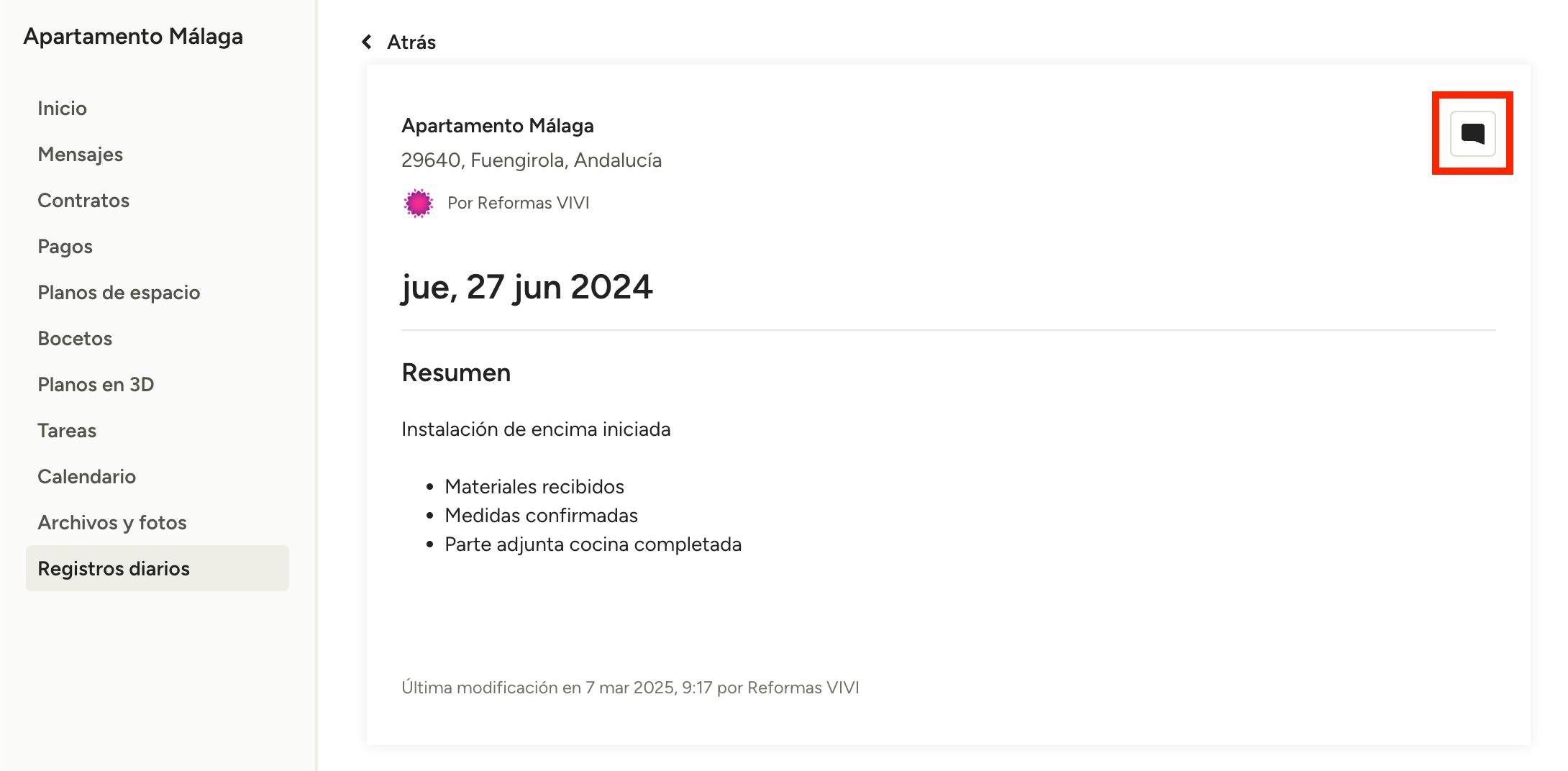Open the Calendario page

point(86,476)
